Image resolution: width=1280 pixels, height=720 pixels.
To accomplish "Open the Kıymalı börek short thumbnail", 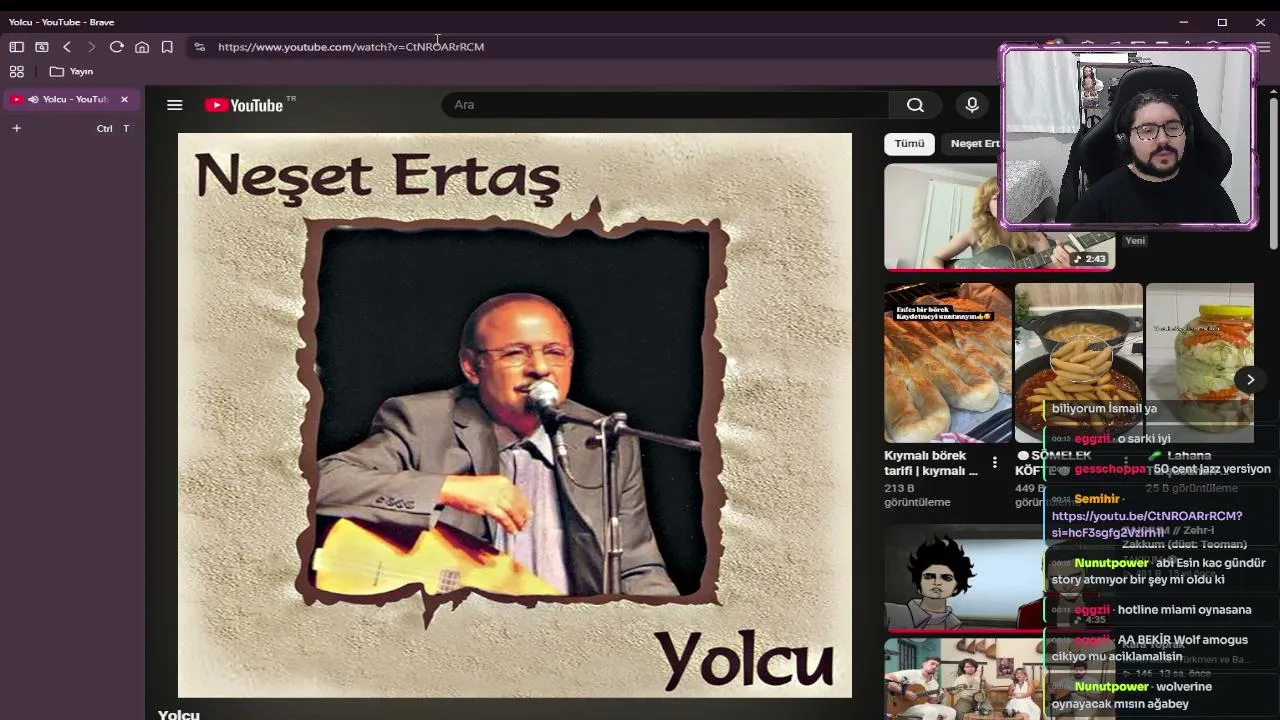I will [x=947, y=362].
